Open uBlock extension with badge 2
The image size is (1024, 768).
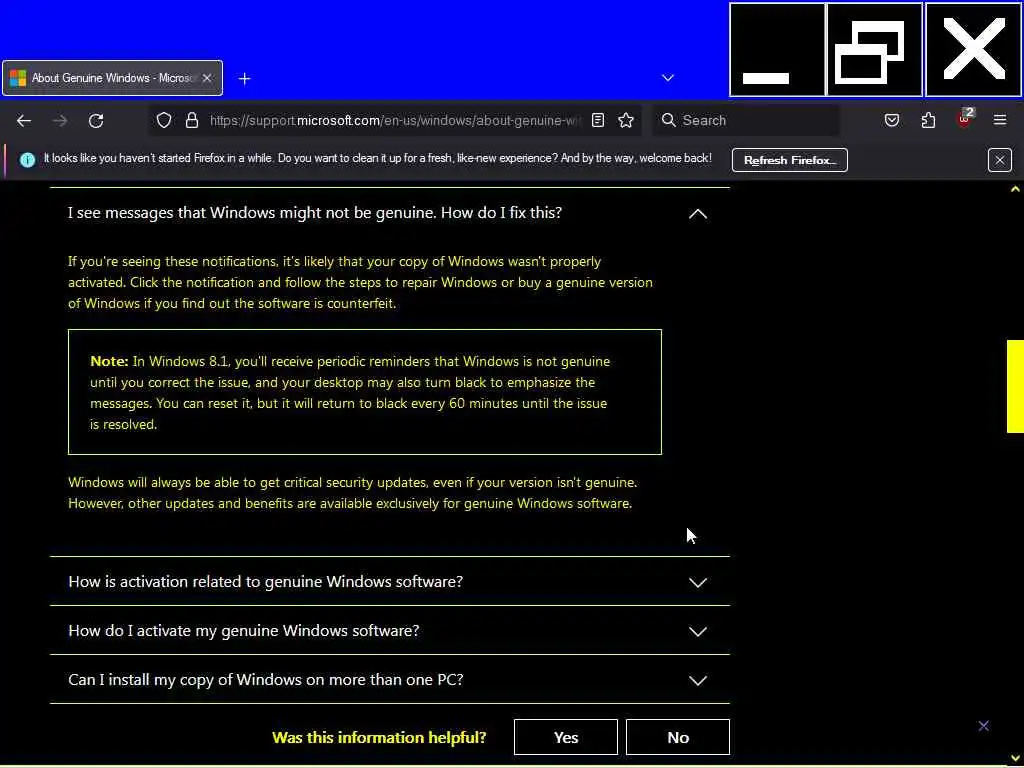[x=965, y=119]
